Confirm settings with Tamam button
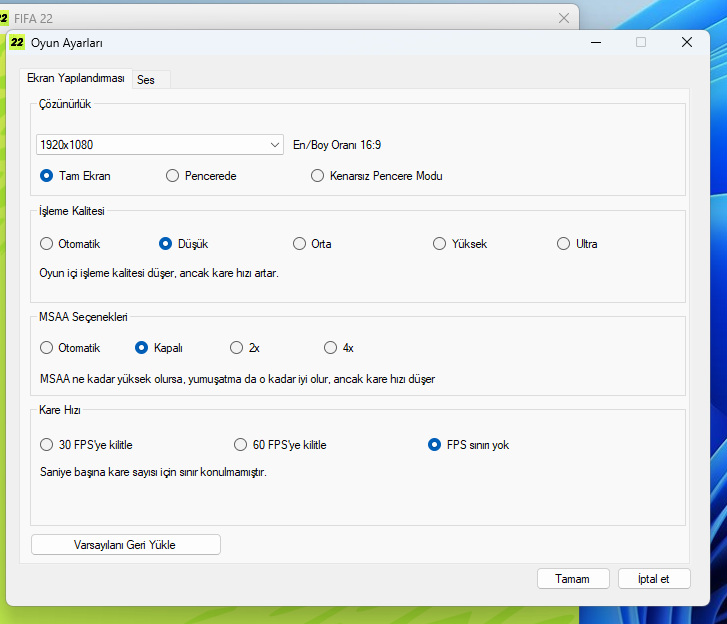This screenshot has height=624, width=727. coord(573,579)
